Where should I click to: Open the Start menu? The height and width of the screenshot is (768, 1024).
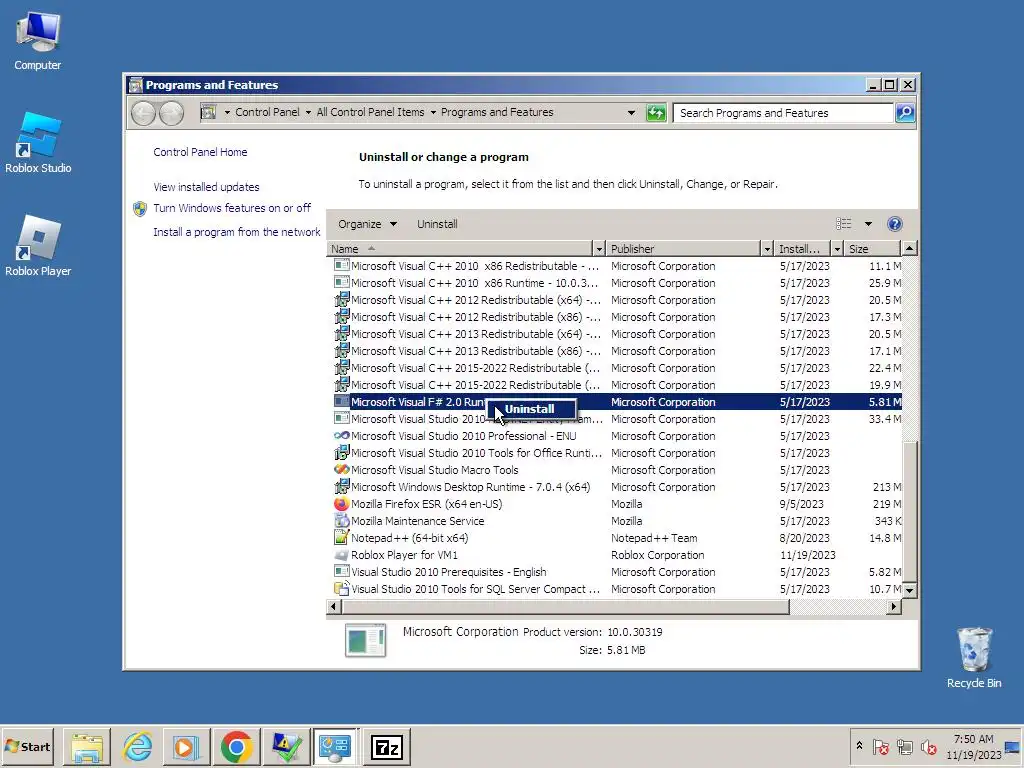(27, 746)
